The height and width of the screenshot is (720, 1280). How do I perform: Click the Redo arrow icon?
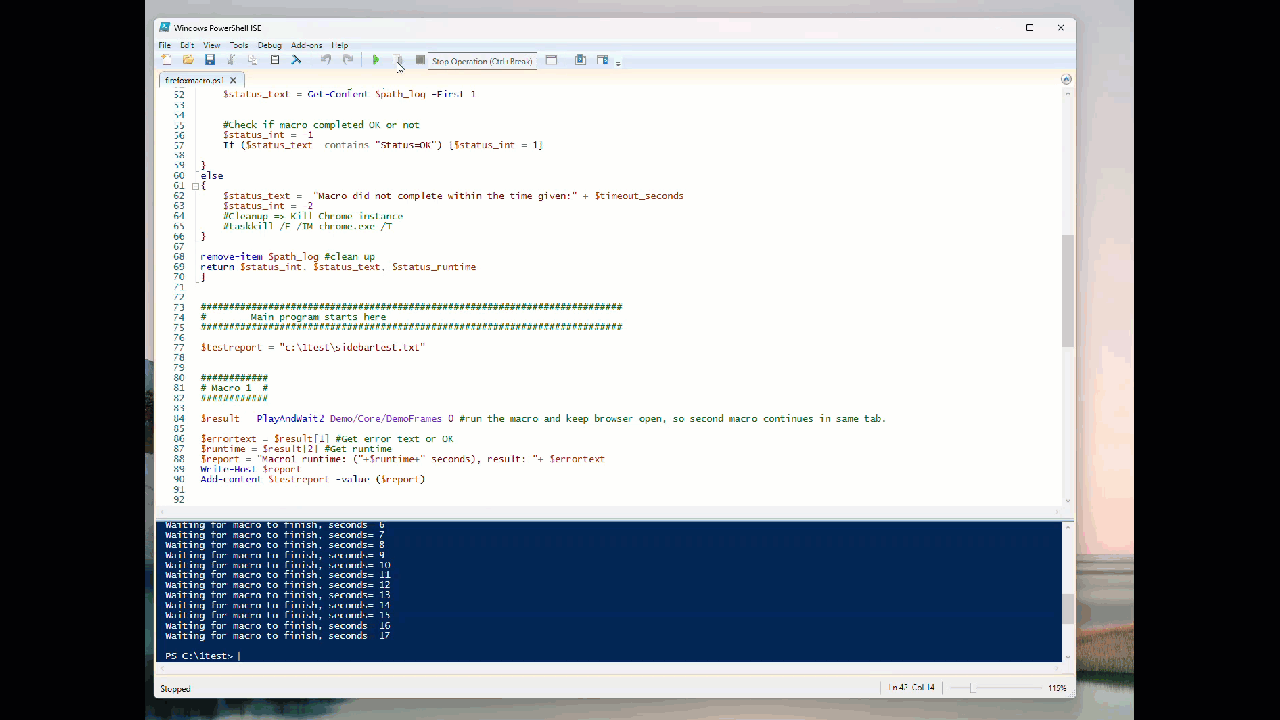pyautogui.click(x=348, y=60)
